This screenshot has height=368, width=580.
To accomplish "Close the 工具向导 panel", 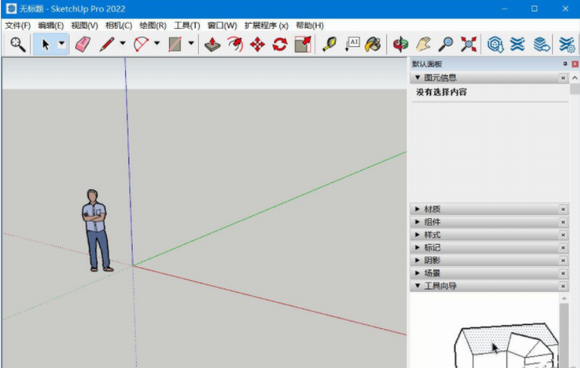I will tap(563, 286).
